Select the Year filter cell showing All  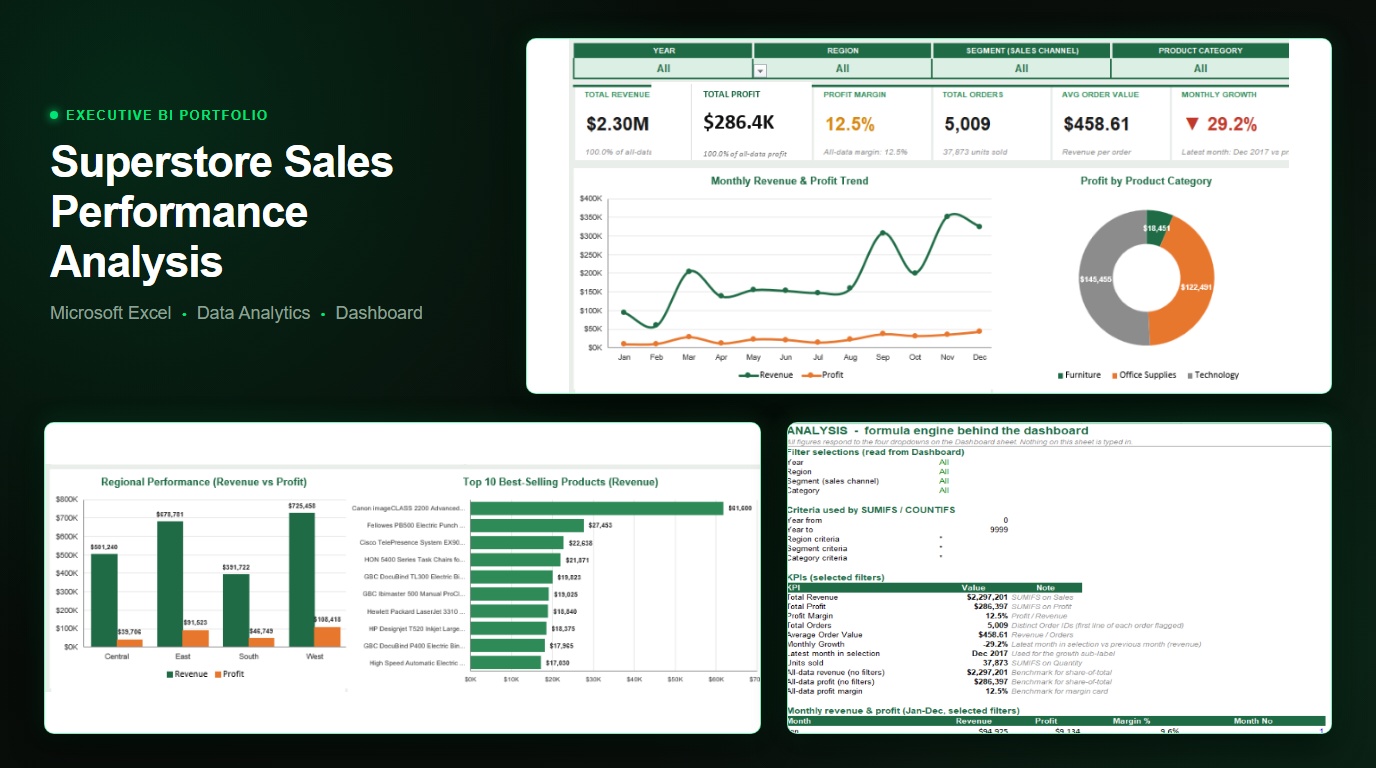pyautogui.click(x=663, y=68)
